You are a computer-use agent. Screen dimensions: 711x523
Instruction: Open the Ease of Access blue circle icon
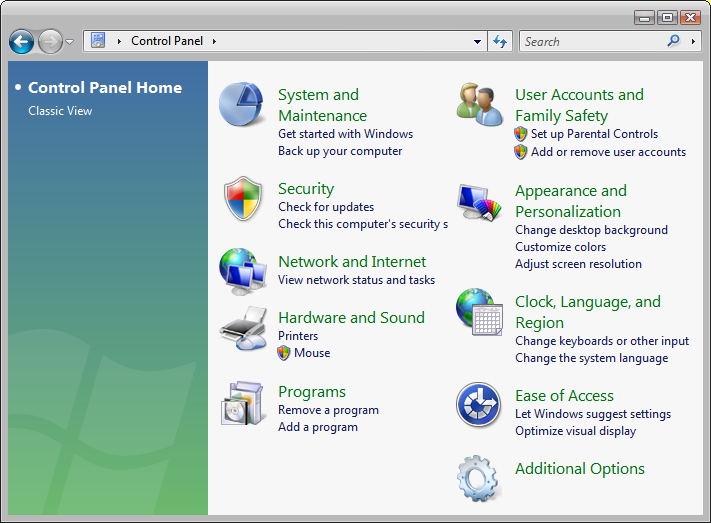[478, 405]
